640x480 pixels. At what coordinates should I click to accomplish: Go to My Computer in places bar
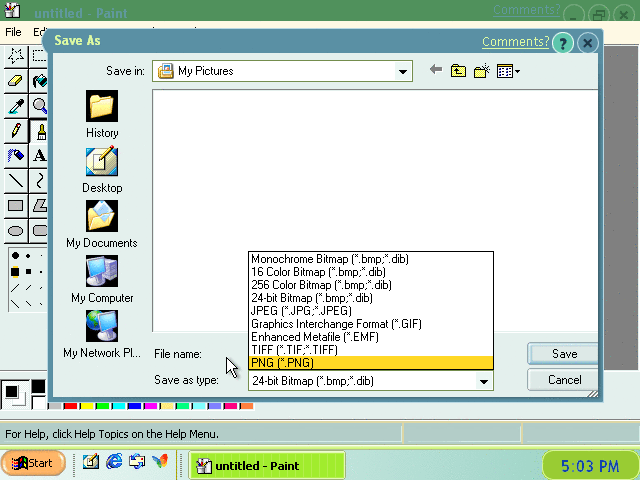tap(102, 280)
